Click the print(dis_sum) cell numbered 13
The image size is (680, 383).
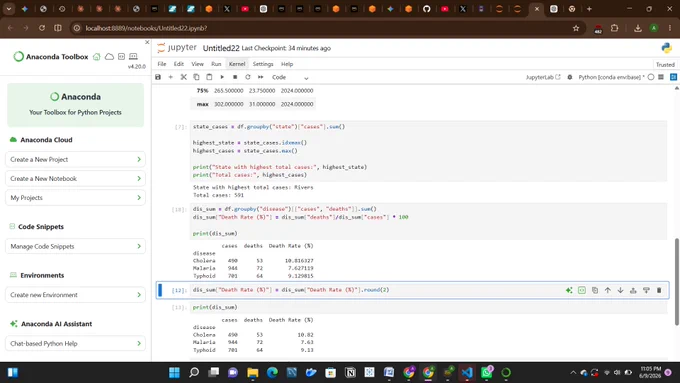pos(428,307)
